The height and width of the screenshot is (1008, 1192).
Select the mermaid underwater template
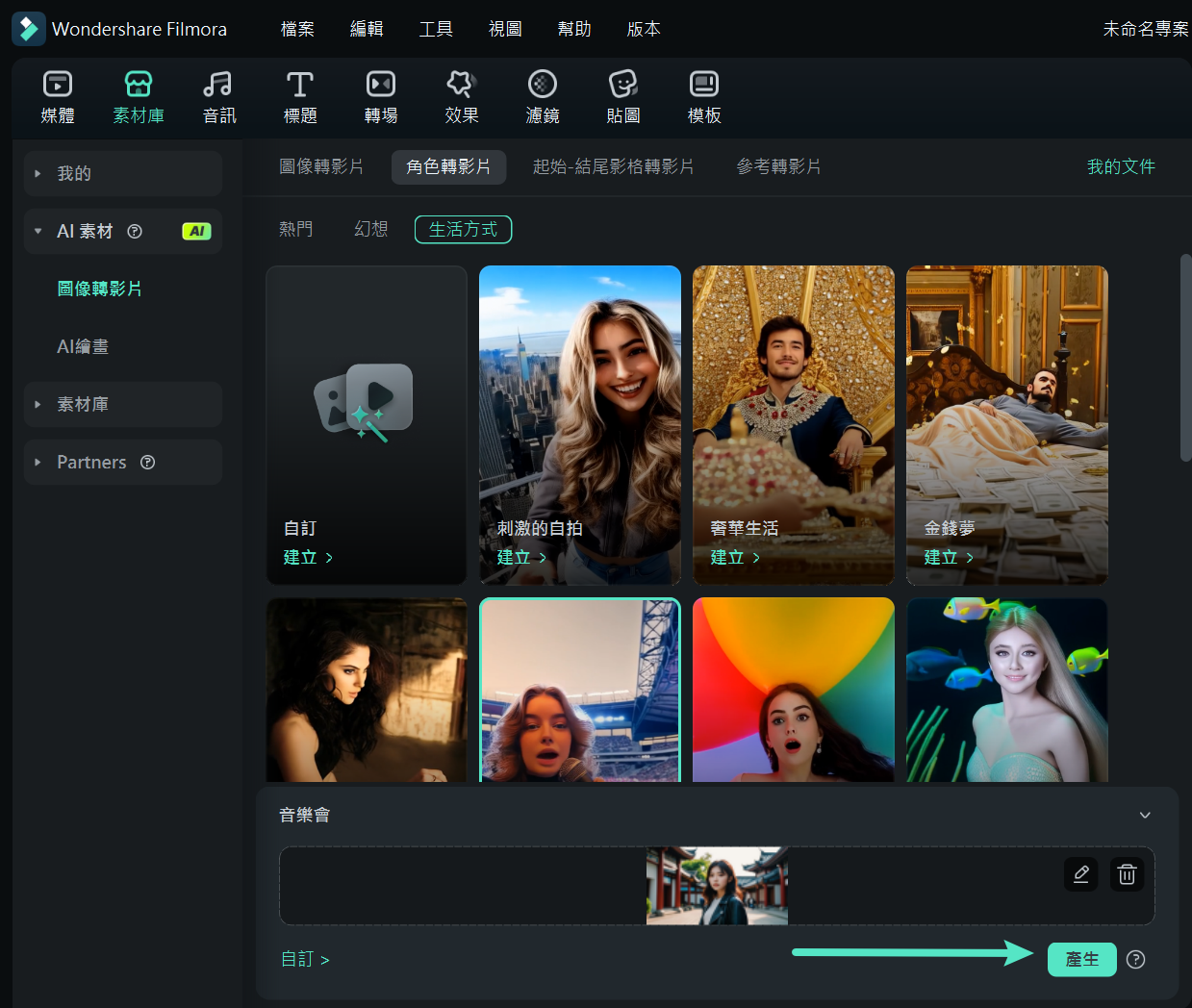click(x=1007, y=690)
